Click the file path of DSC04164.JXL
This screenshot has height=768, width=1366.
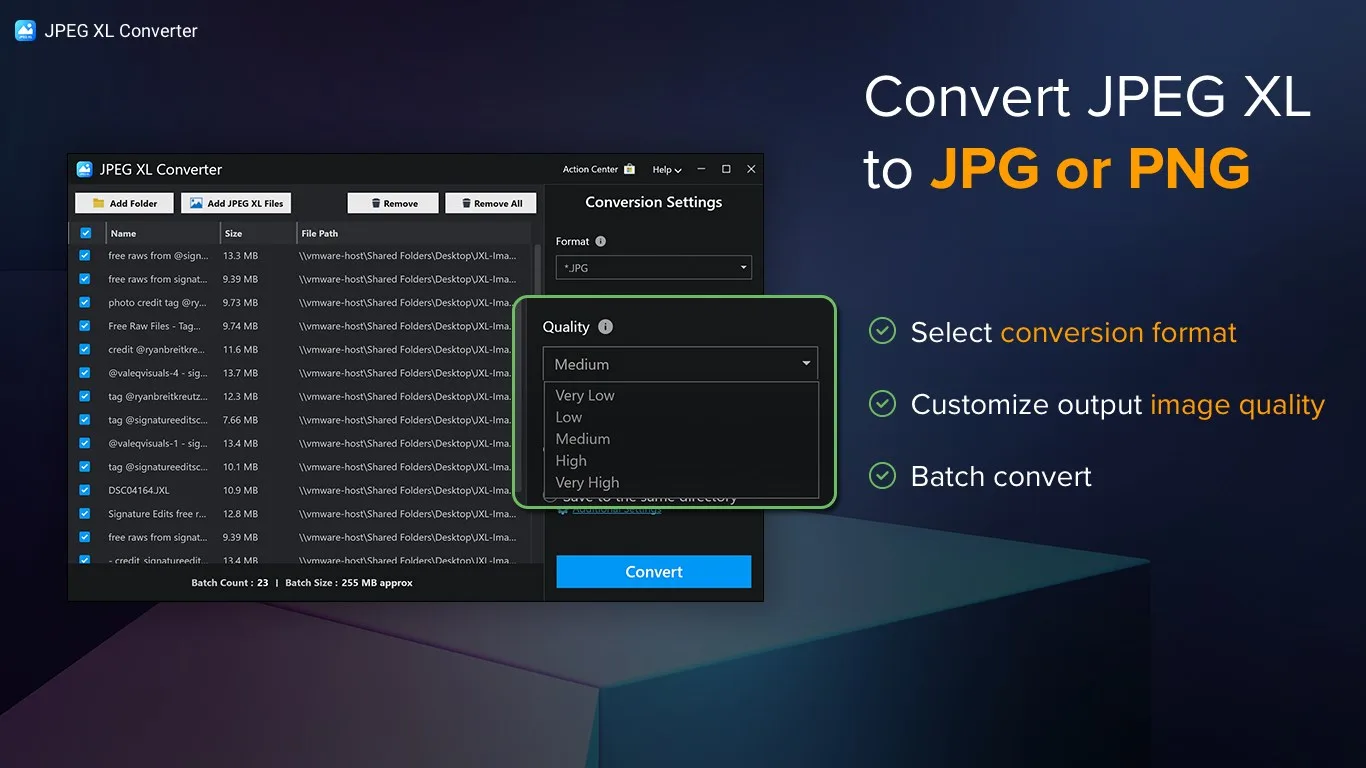[408, 490]
